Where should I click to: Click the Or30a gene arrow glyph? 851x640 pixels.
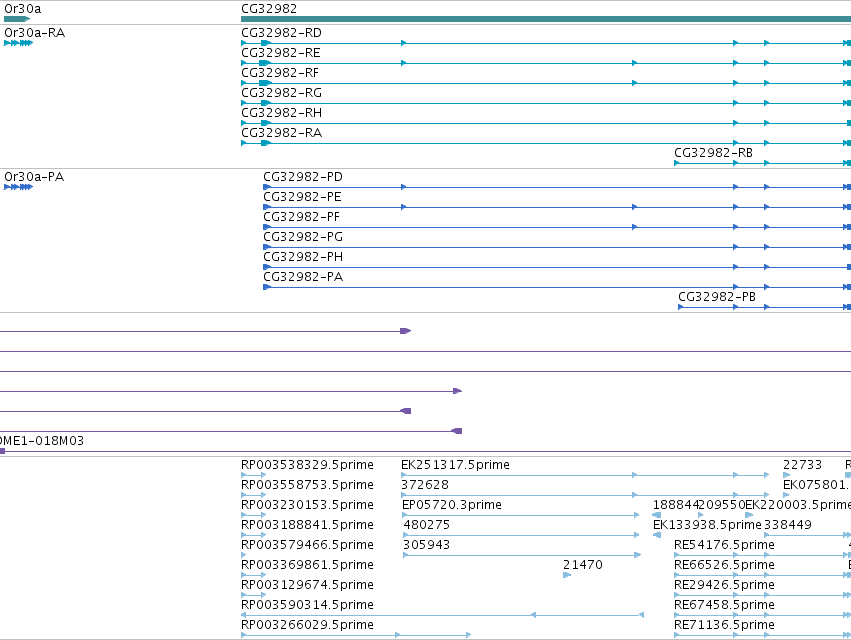[x=17, y=19]
